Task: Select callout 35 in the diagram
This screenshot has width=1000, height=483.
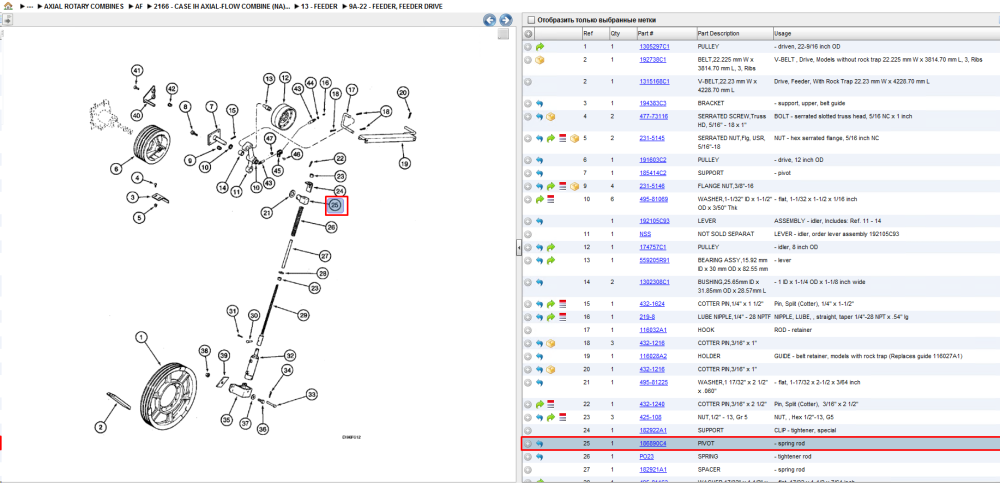Action: click(x=226, y=419)
